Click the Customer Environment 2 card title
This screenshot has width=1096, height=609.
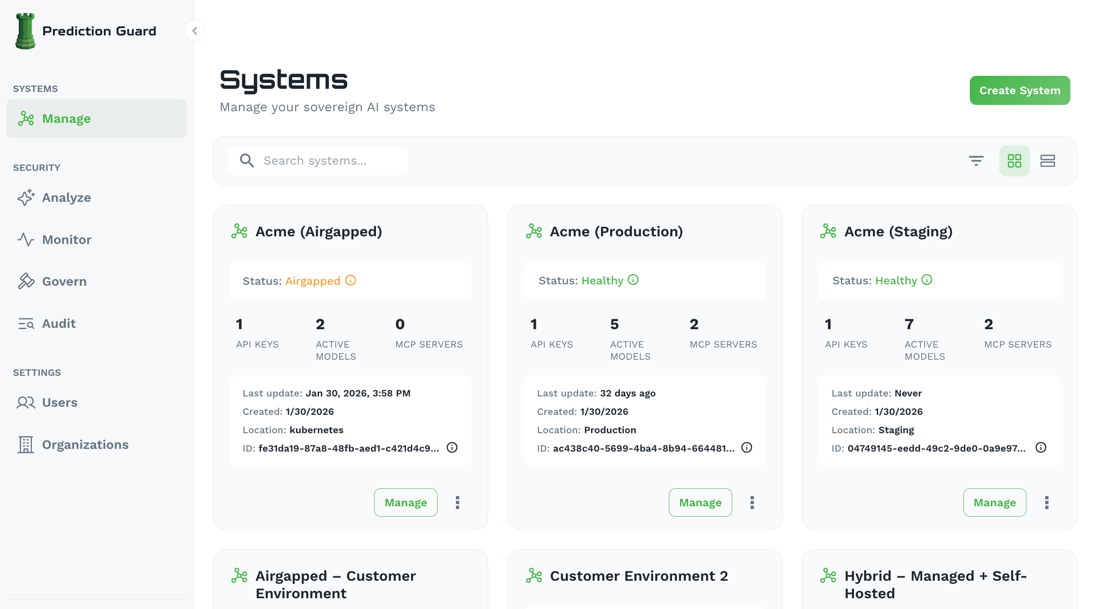[x=639, y=576]
